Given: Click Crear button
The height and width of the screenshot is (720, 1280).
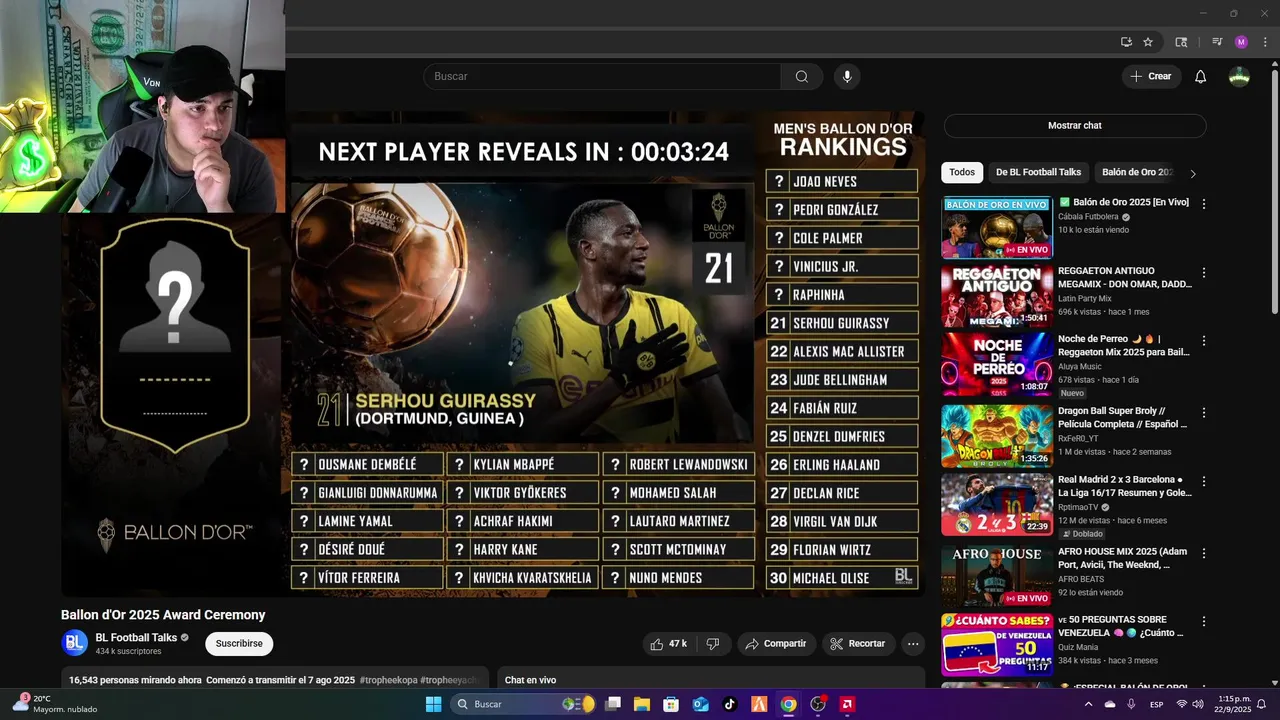Looking at the screenshot, I should (1151, 77).
